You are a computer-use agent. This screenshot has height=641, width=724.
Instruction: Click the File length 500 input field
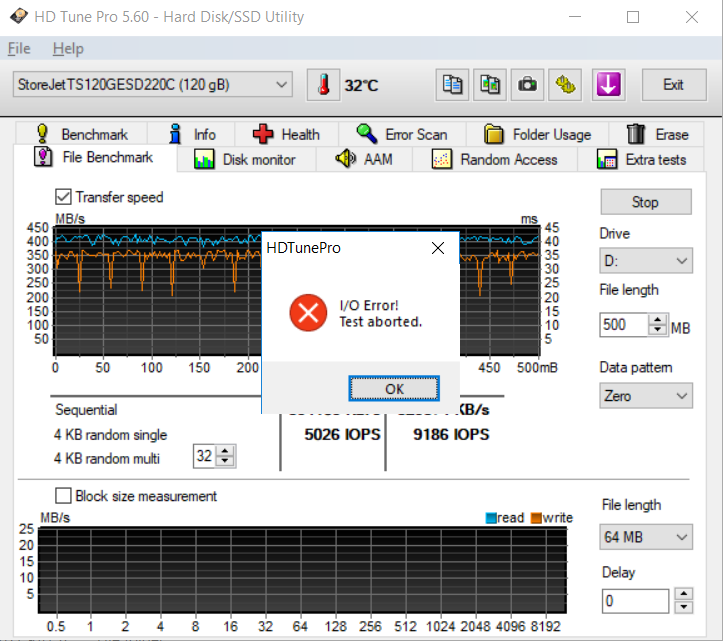(x=624, y=325)
